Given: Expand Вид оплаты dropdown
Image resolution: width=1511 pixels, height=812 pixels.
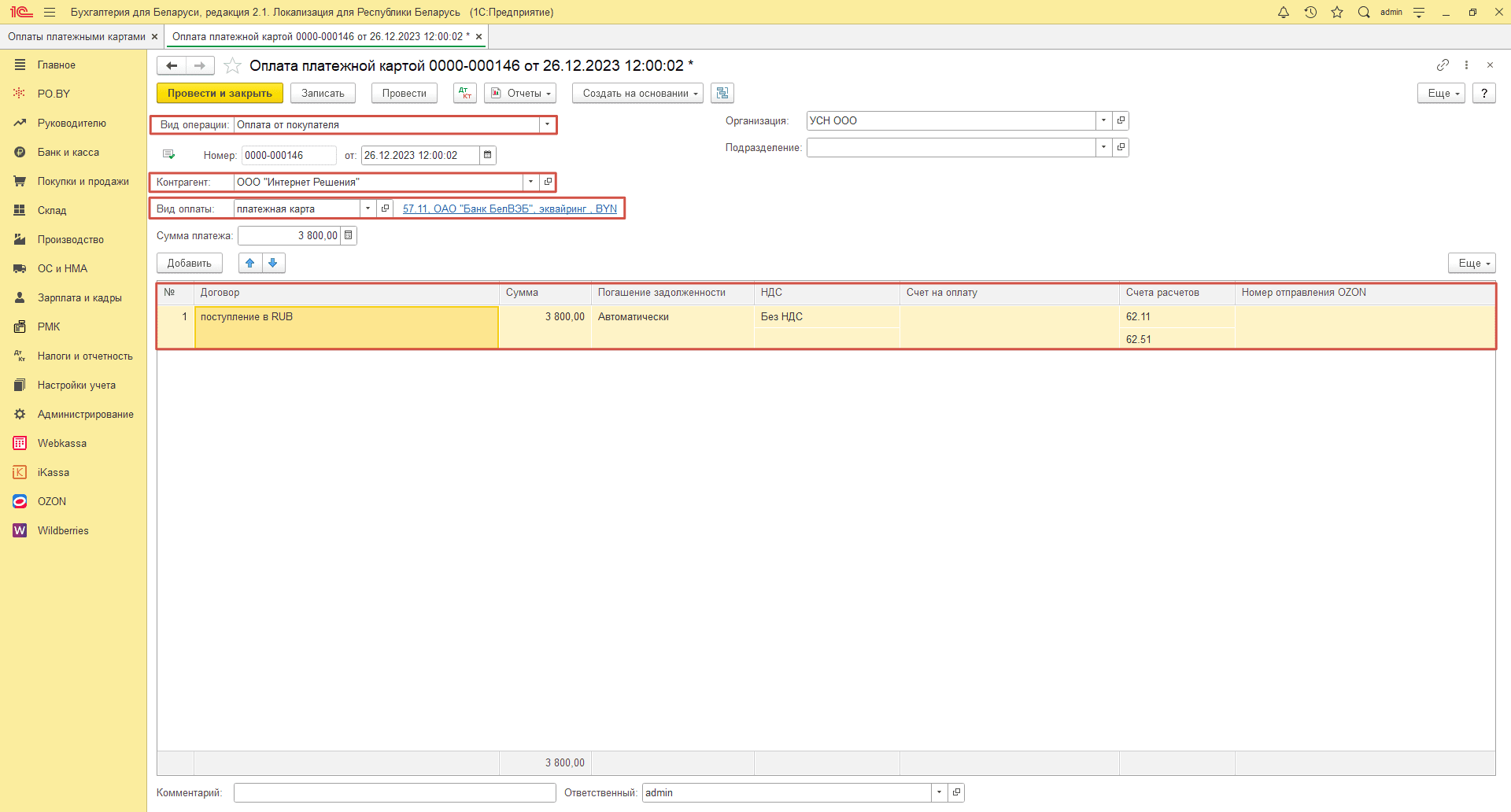Looking at the screenshot, I should pyautogui.click(x=368, y=209).
